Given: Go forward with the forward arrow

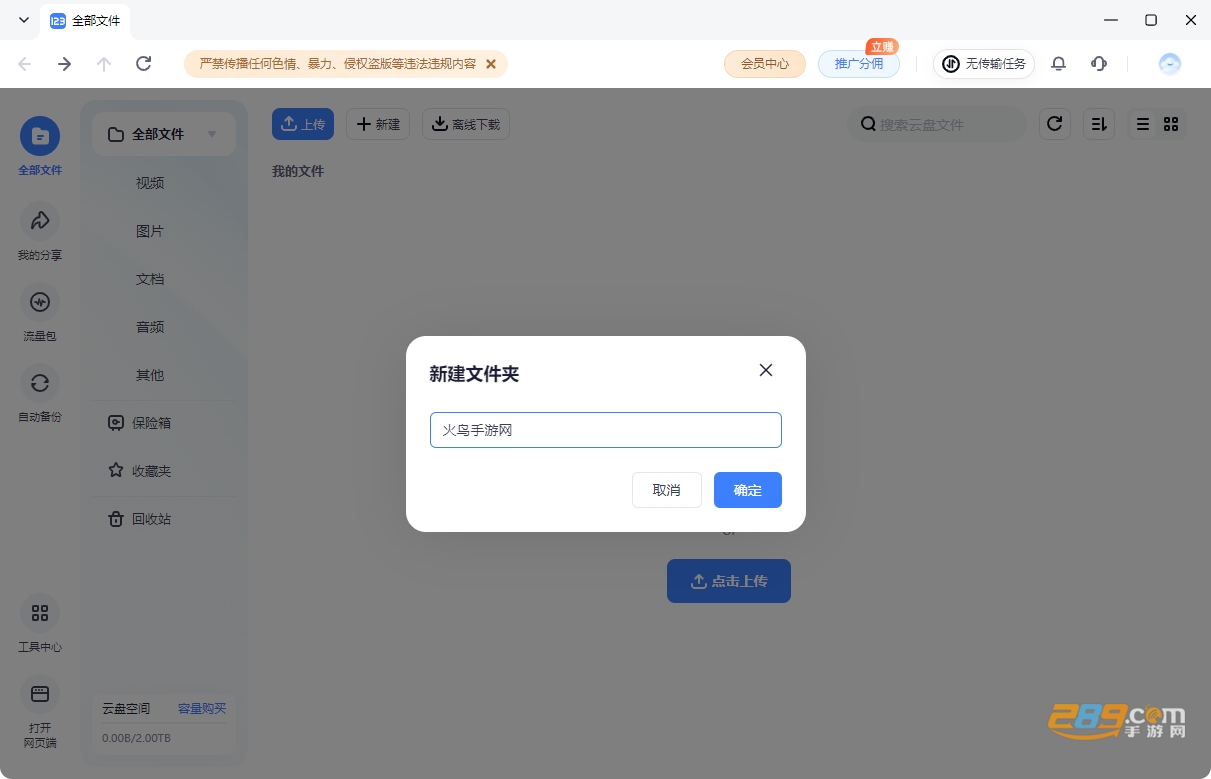Looking at the screenshot, I should coord(64,64).
